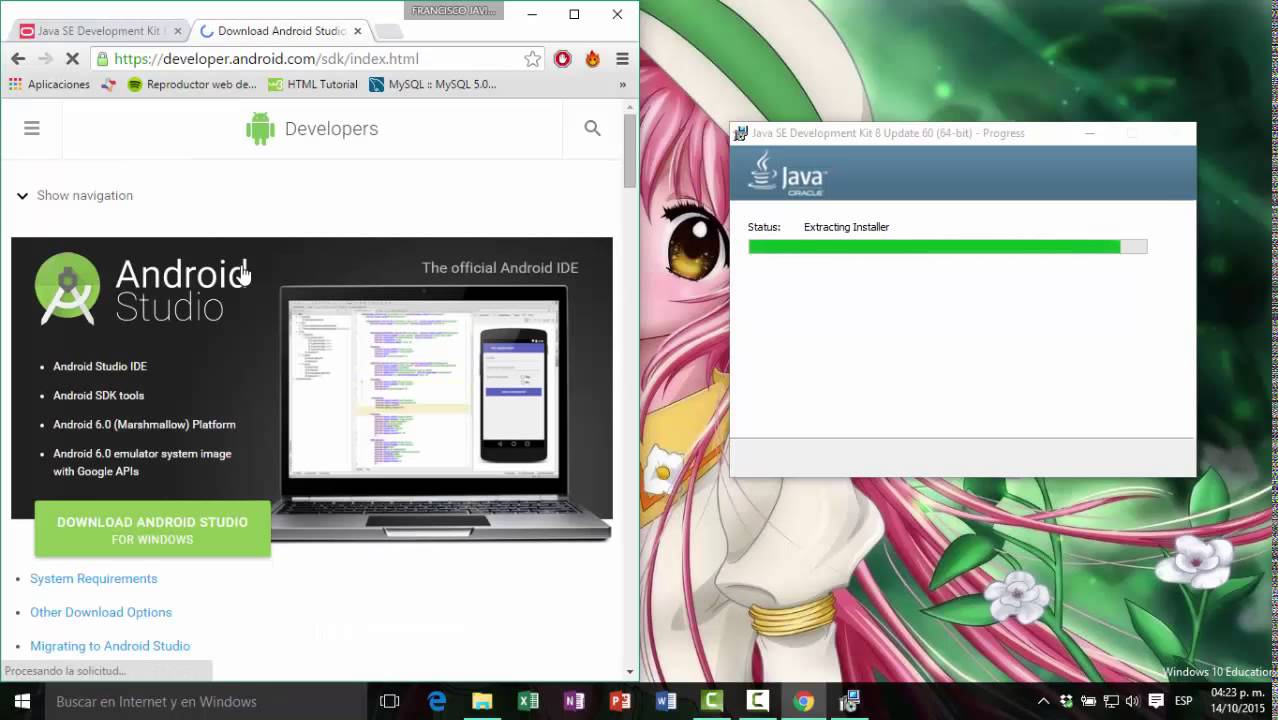Click 'The official Android IDE' text
Screen dimensions: 1278x720
[500, 268]
